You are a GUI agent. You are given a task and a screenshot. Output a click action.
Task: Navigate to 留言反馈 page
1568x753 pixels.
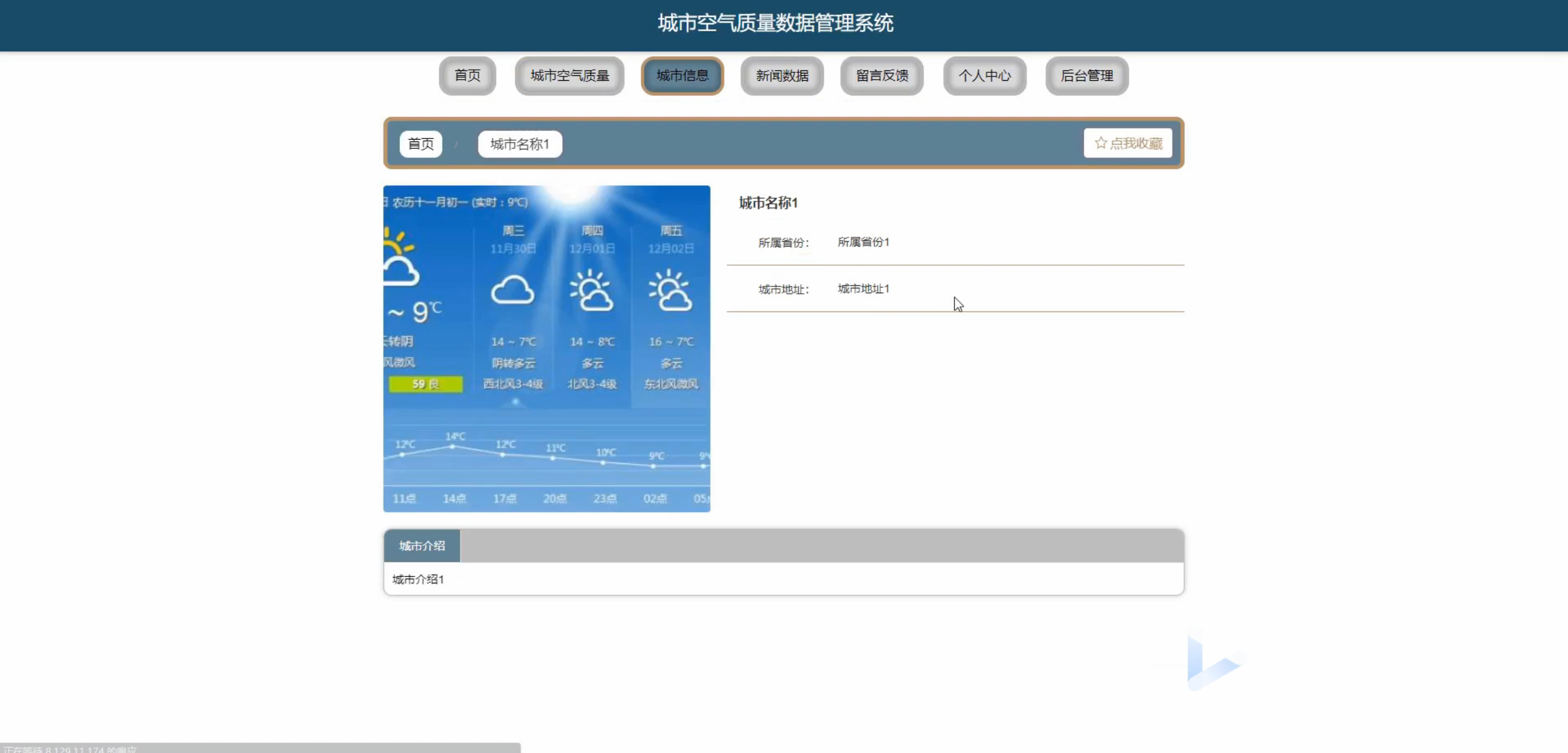(x=882, y=76)
